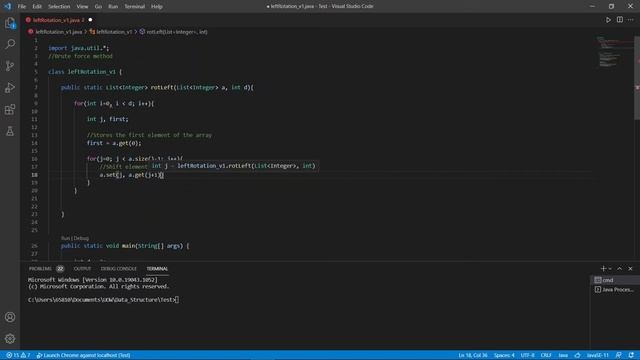This screenshot has height=360, width=640.
Task: Change the UTF-8 file encoding
Action: (527, 355)
